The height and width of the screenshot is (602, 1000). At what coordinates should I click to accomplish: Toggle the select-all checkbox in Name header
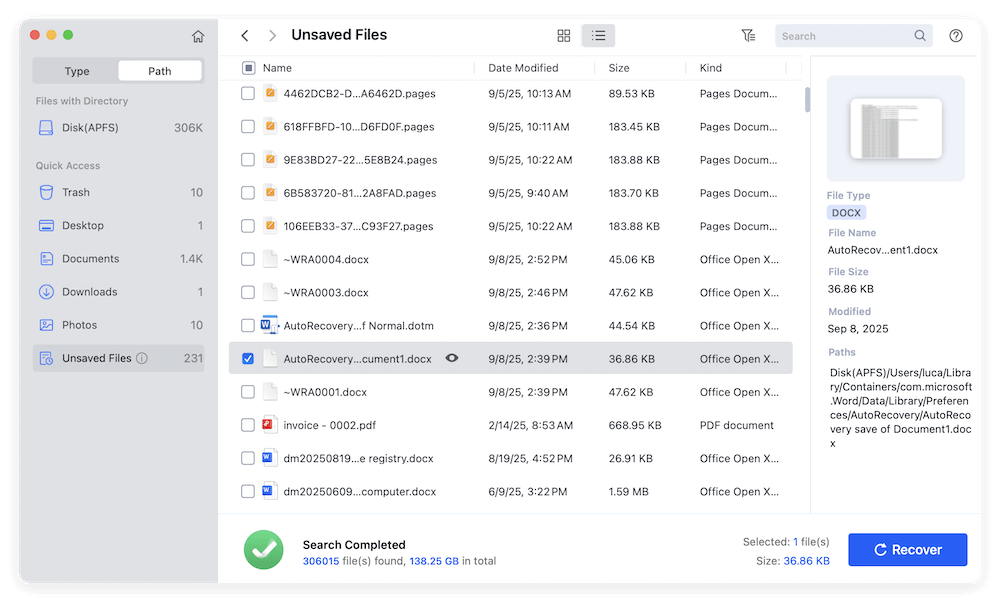pyautogui.click(x=247, y=67)
